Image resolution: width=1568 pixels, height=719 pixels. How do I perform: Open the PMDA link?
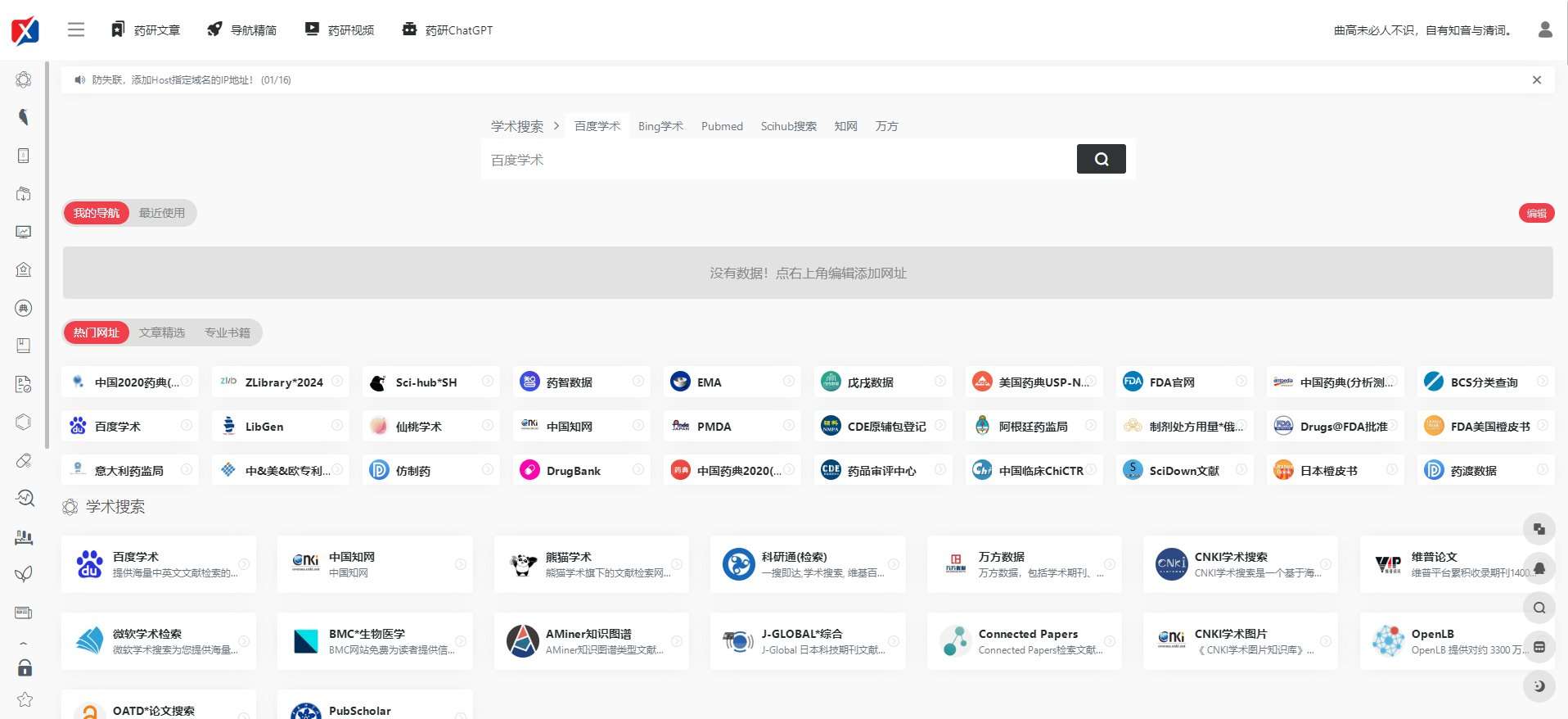tap(732, 426)
